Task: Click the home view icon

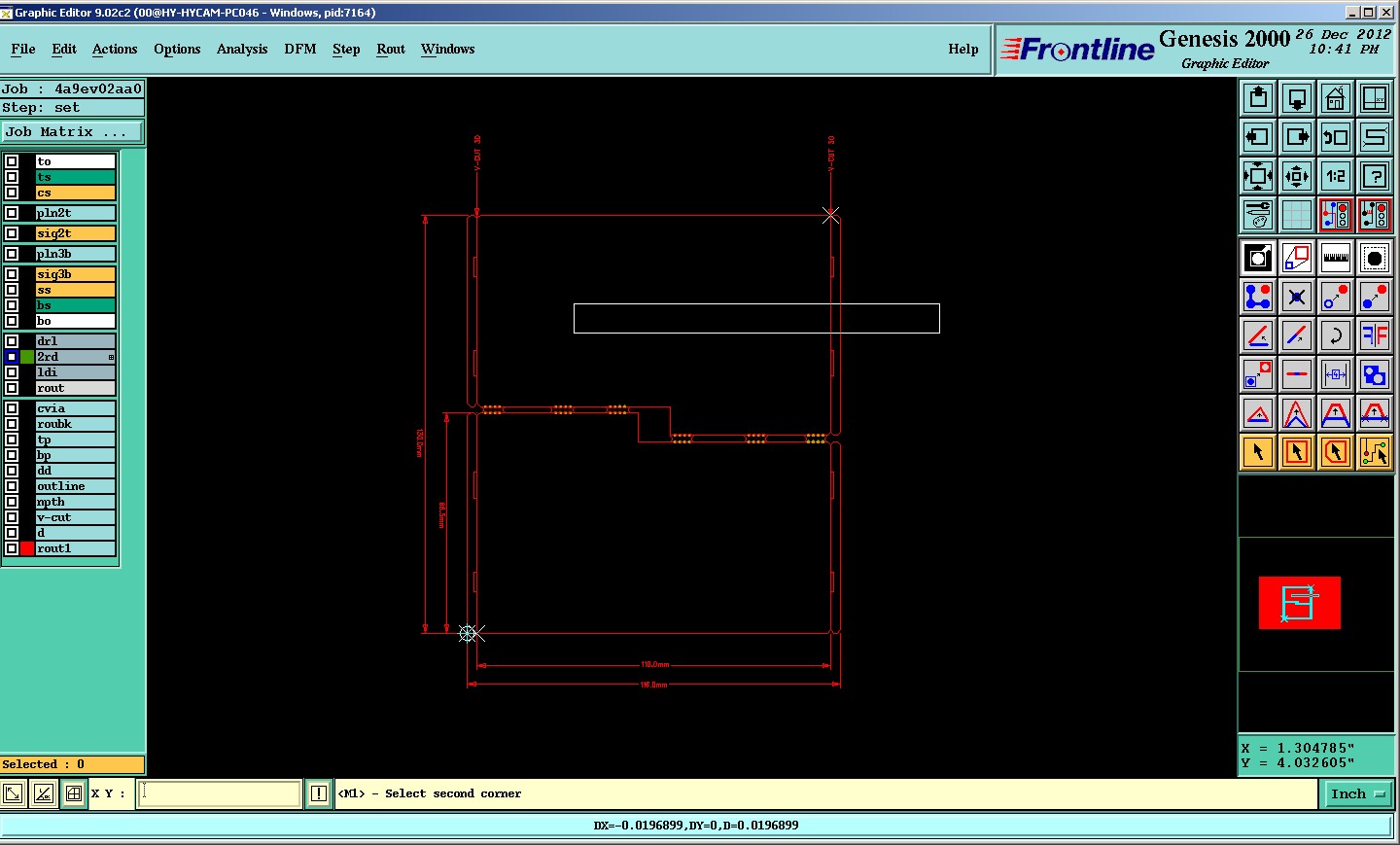Action: point(1336,98)
